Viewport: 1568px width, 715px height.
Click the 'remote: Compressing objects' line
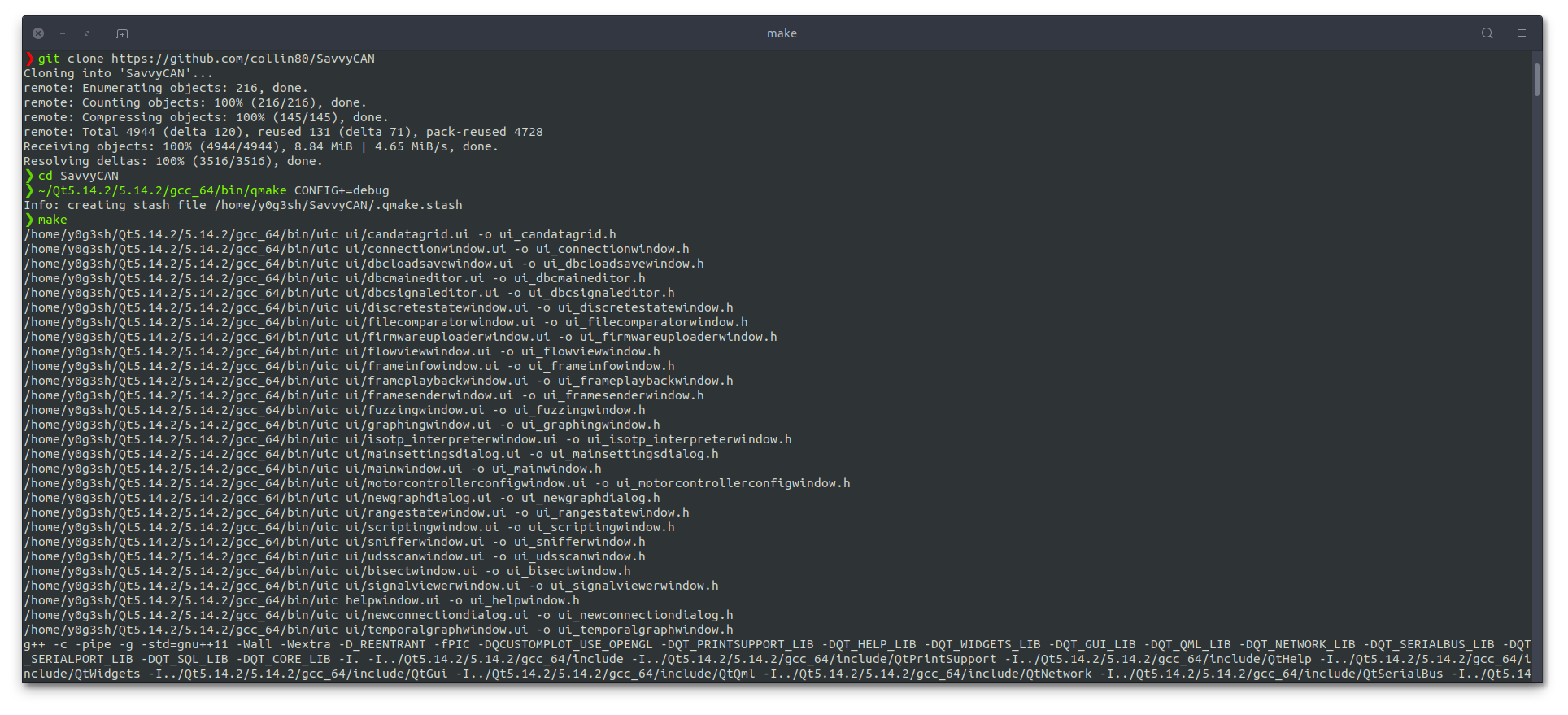tap(206, 117)
